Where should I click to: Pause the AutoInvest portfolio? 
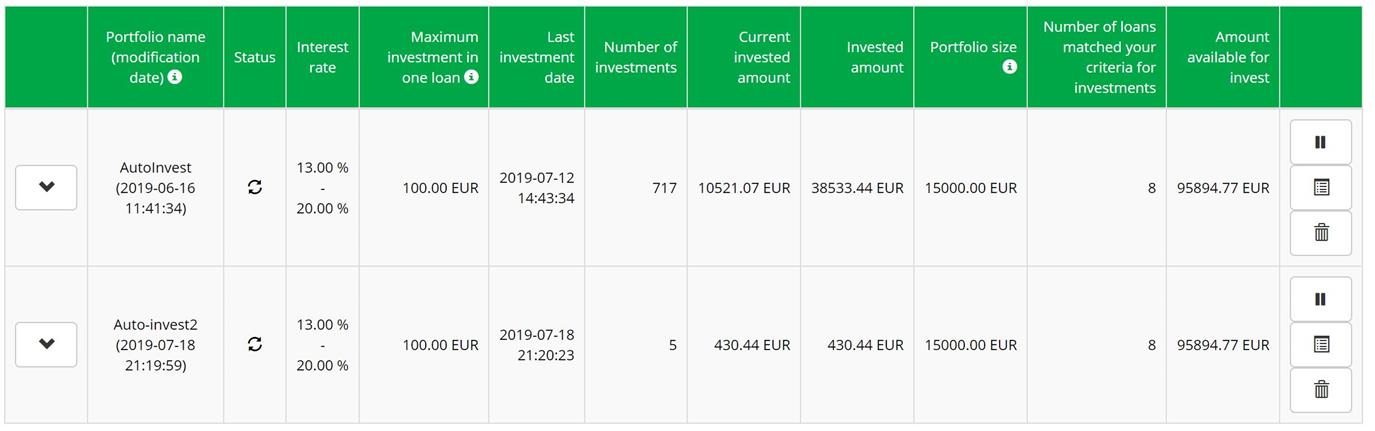coord(1320,142)
